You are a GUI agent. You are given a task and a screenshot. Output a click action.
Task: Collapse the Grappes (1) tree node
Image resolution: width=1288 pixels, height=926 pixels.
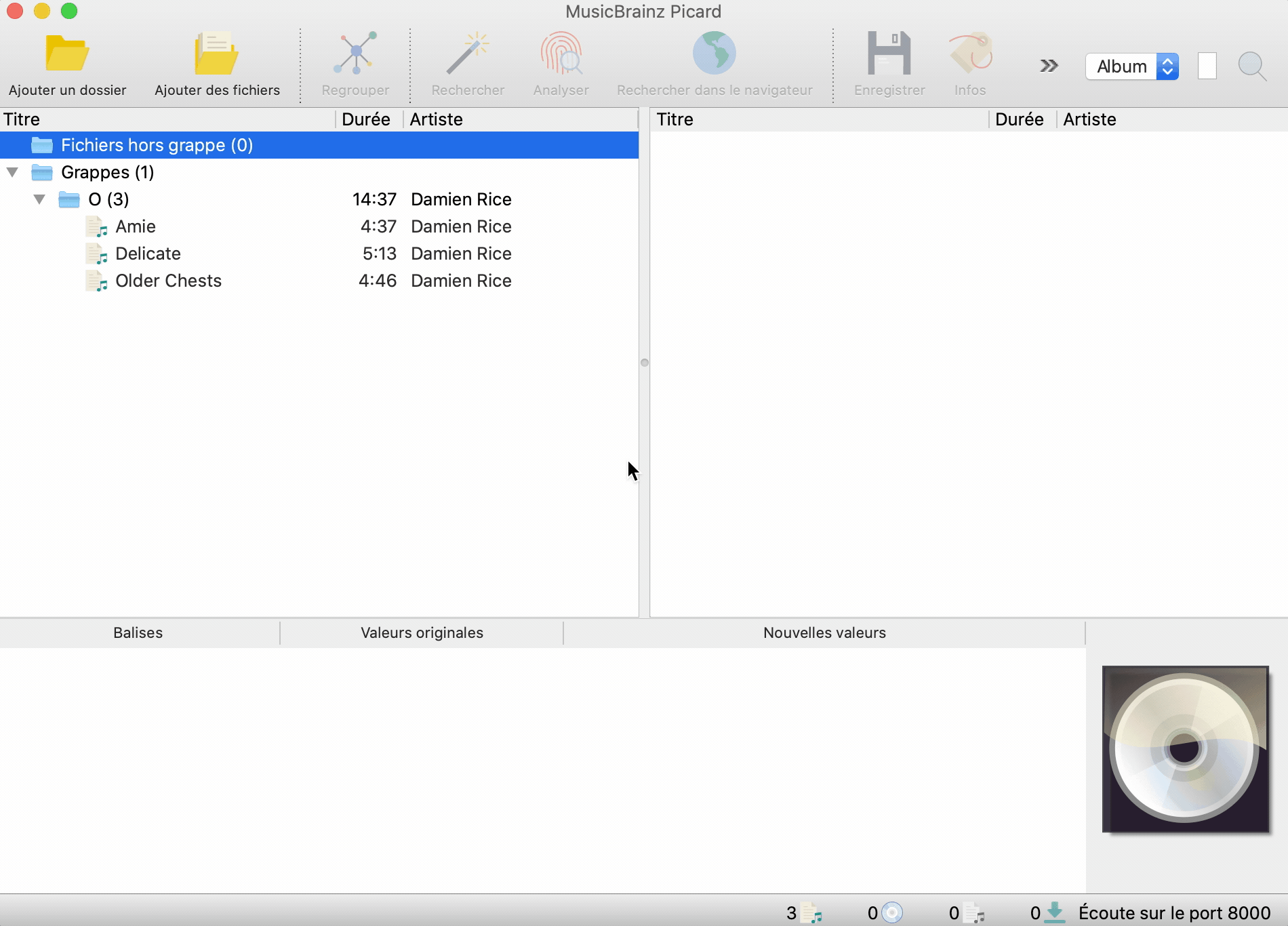(12, 172)
